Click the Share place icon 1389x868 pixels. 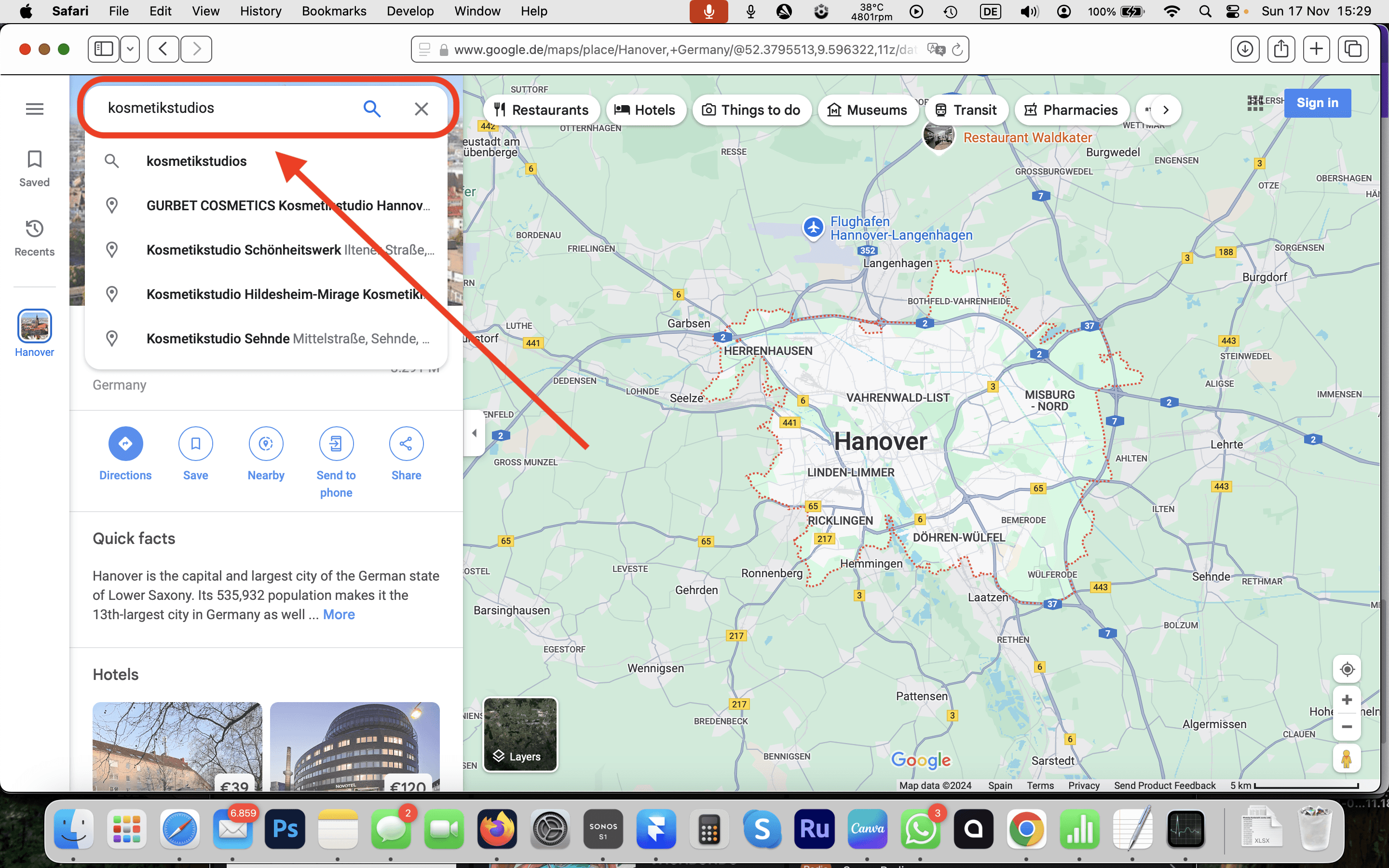click(x=406, y=444)
